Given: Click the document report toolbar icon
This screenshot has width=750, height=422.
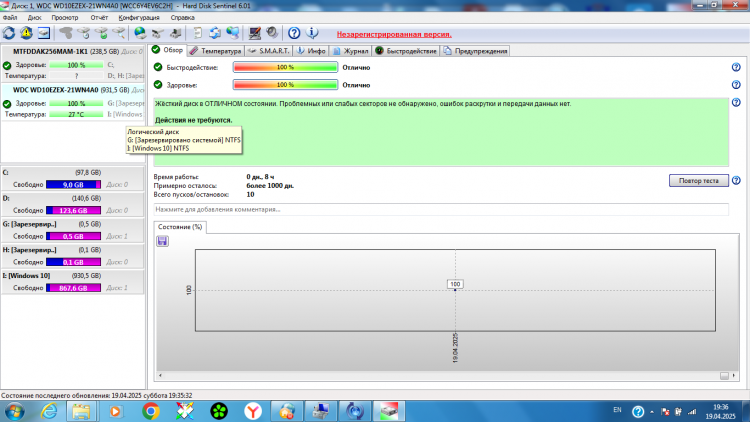Looking at the screenshot, I should point(197,33).
